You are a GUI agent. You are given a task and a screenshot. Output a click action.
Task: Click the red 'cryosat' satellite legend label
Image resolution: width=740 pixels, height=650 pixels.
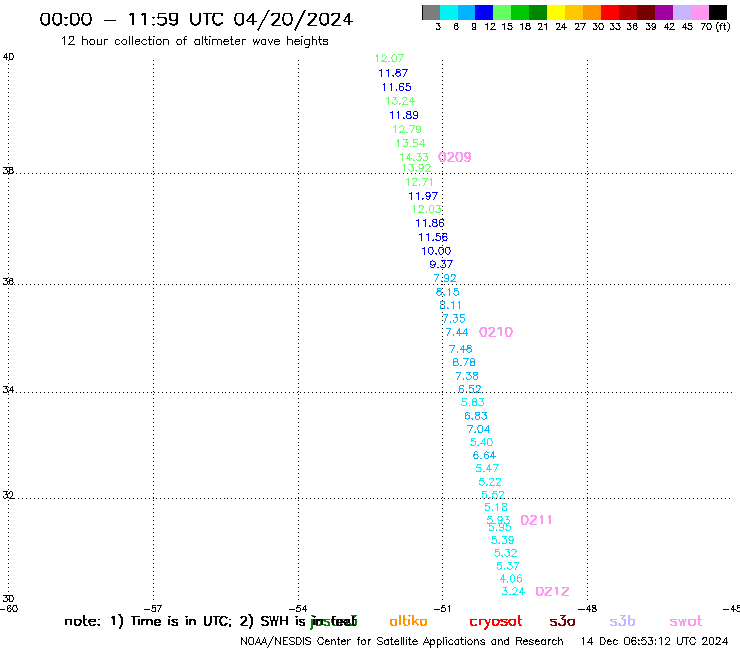pos(496,622)
